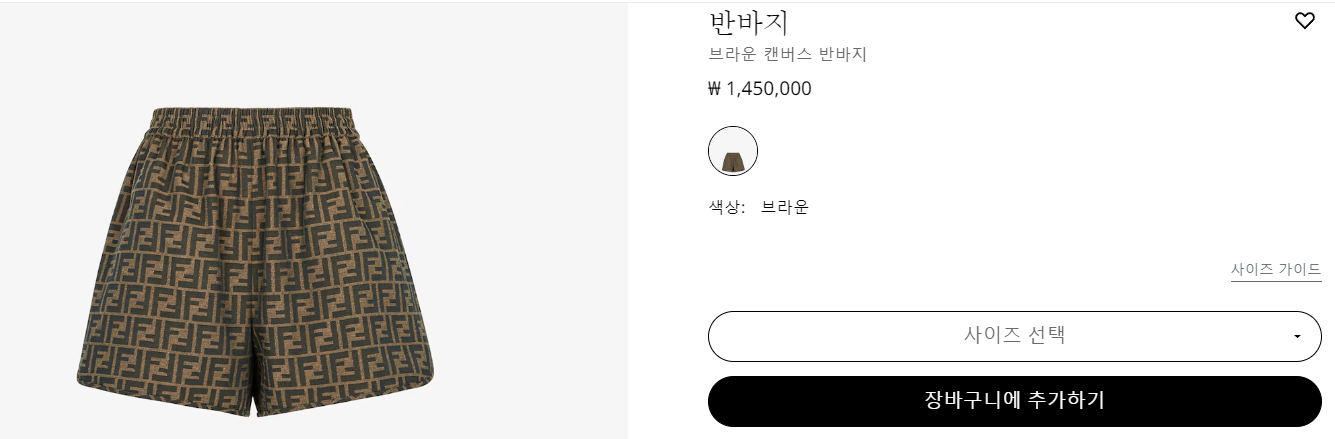
Task: Click the 브라운 color name text
Action: tap(784, 208)
